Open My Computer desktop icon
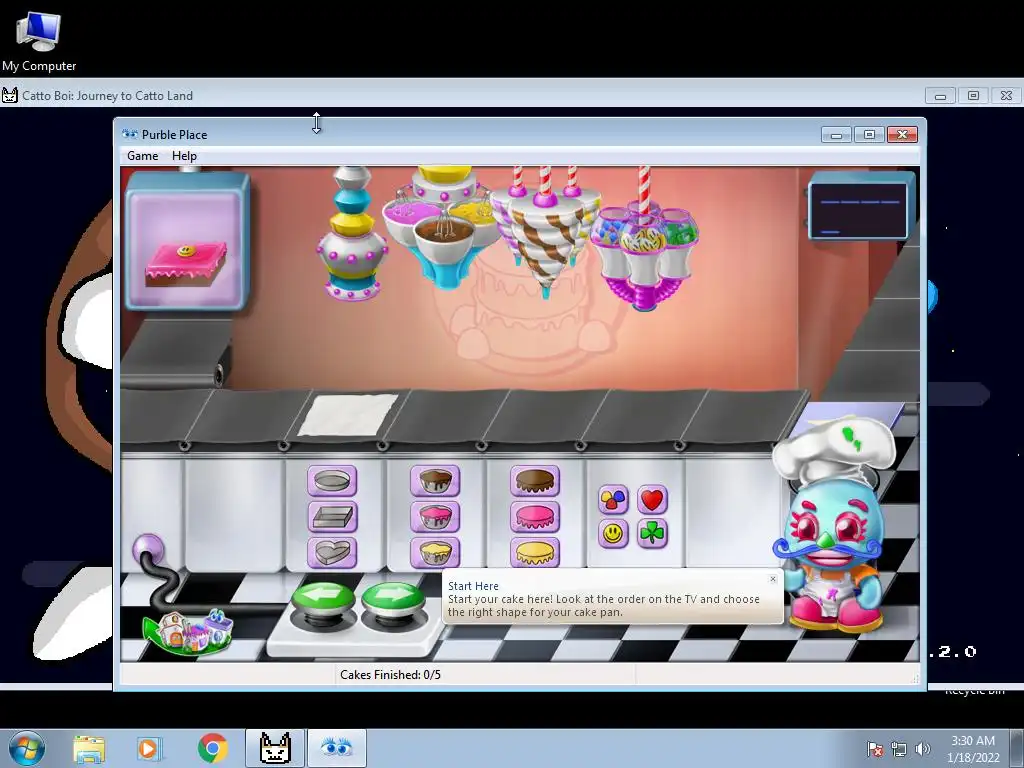Image resolution: width=1024 pixels, height=768 pixels. point(39,40)
